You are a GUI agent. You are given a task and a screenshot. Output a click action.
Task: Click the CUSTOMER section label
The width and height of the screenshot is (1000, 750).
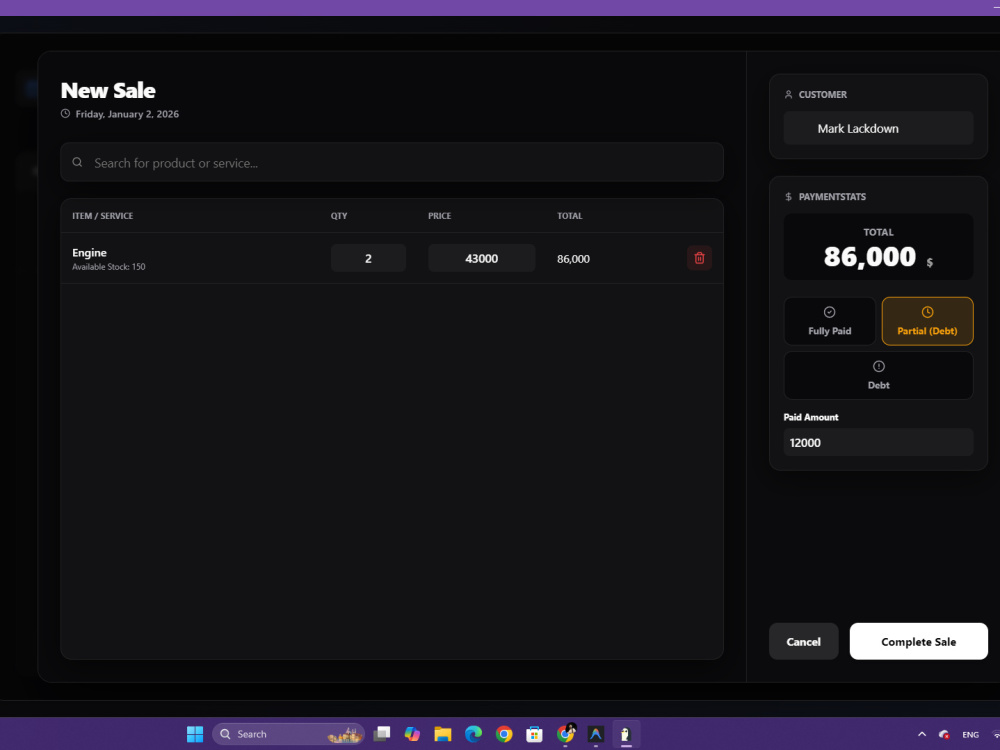[x=823, y=94]
